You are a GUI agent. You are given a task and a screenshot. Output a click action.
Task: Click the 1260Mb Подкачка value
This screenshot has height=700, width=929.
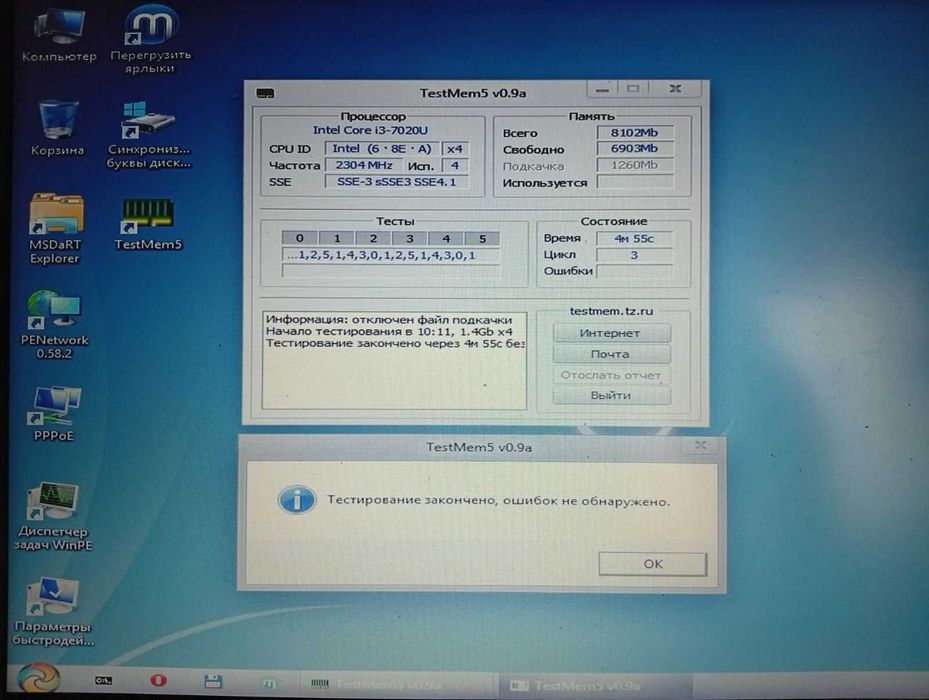pyautogui.click(x=634, y=165)
